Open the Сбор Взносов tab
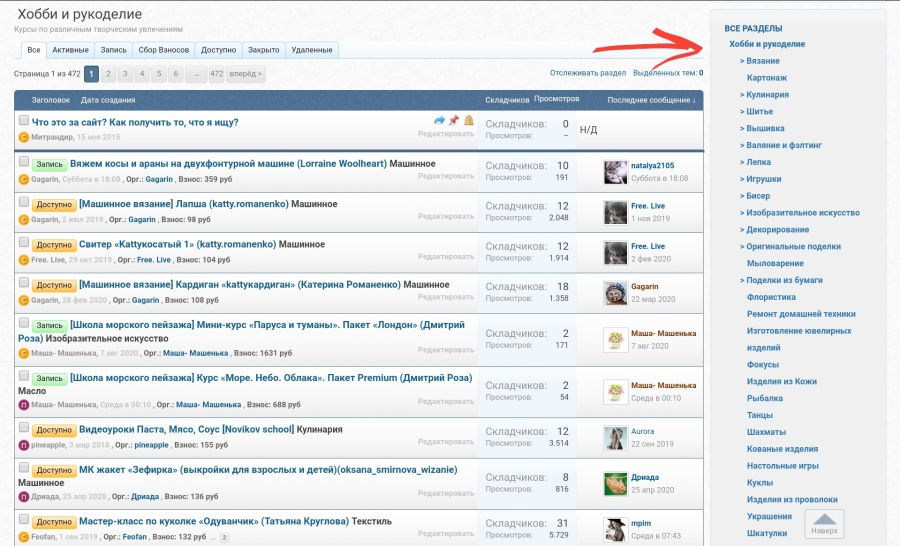This screenshot has height=546, width=900. click(164, 50)
